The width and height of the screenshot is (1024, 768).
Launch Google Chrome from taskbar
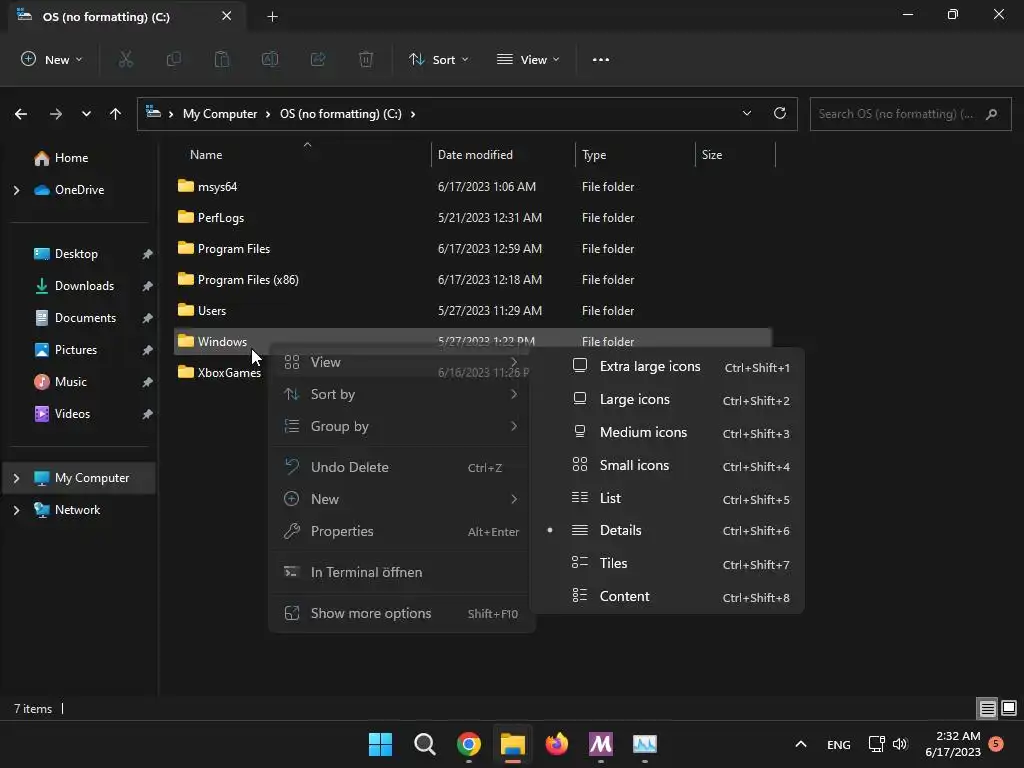469,744
